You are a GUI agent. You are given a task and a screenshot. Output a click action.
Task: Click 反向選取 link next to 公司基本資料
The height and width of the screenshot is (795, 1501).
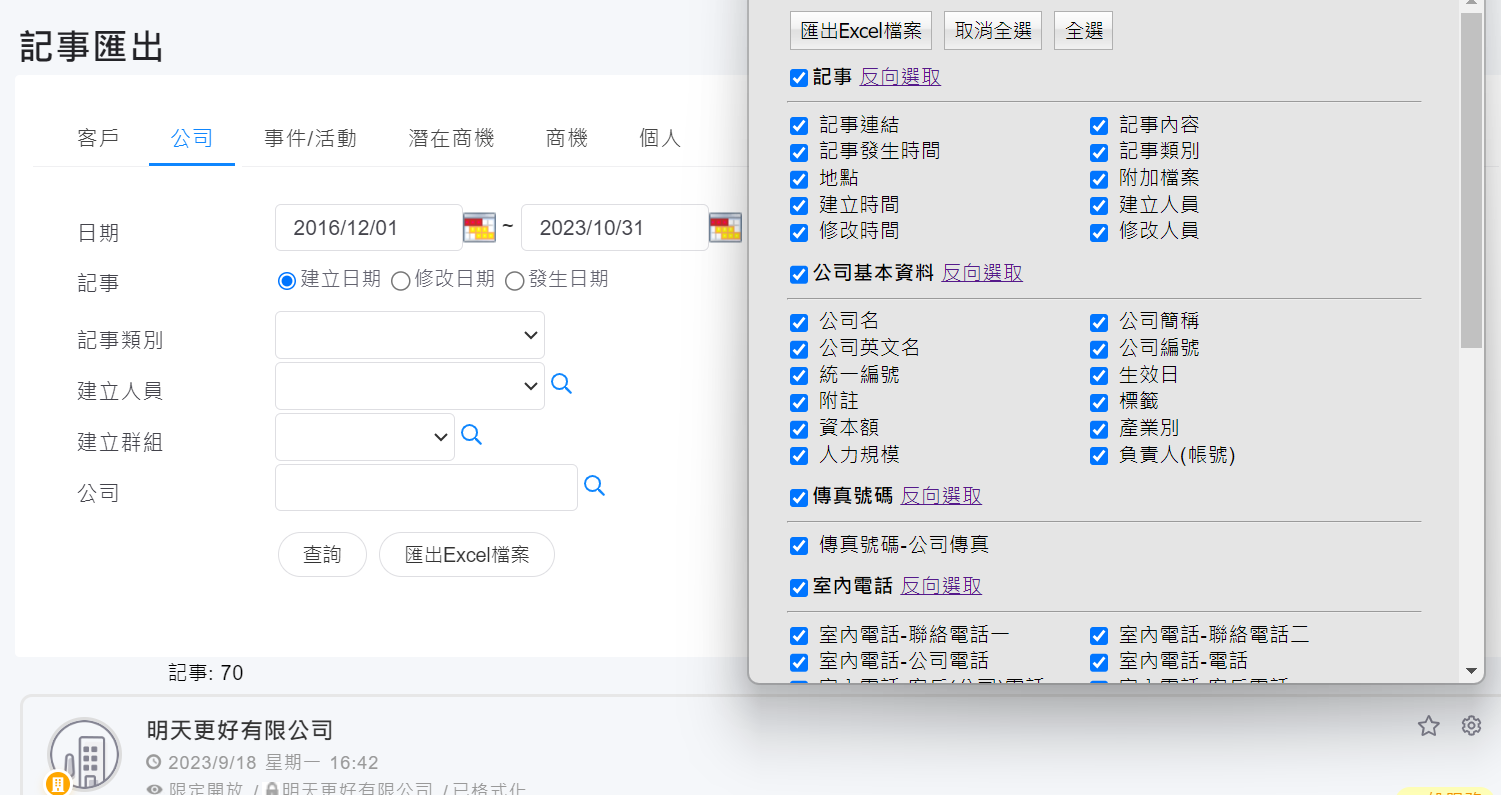pos(982,273)
